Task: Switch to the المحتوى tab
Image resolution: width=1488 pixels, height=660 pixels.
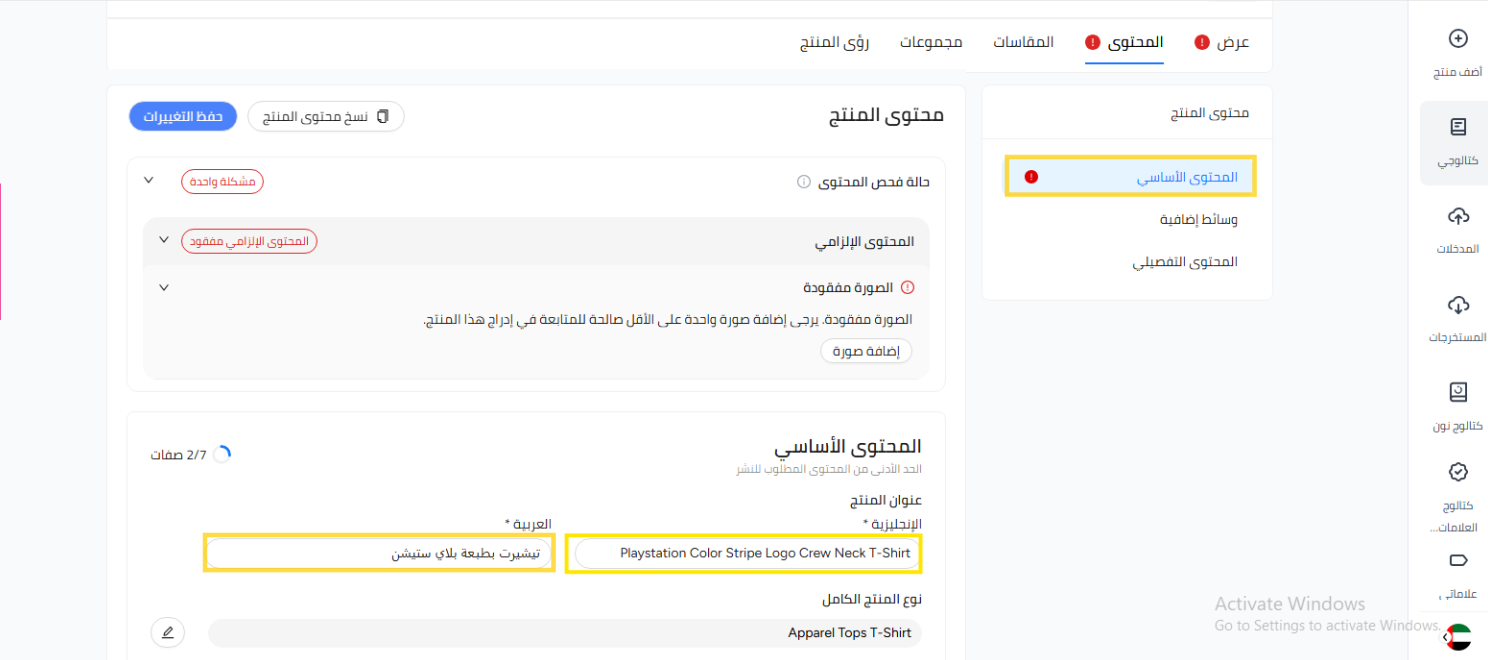Action: (x=1135, y=42)
